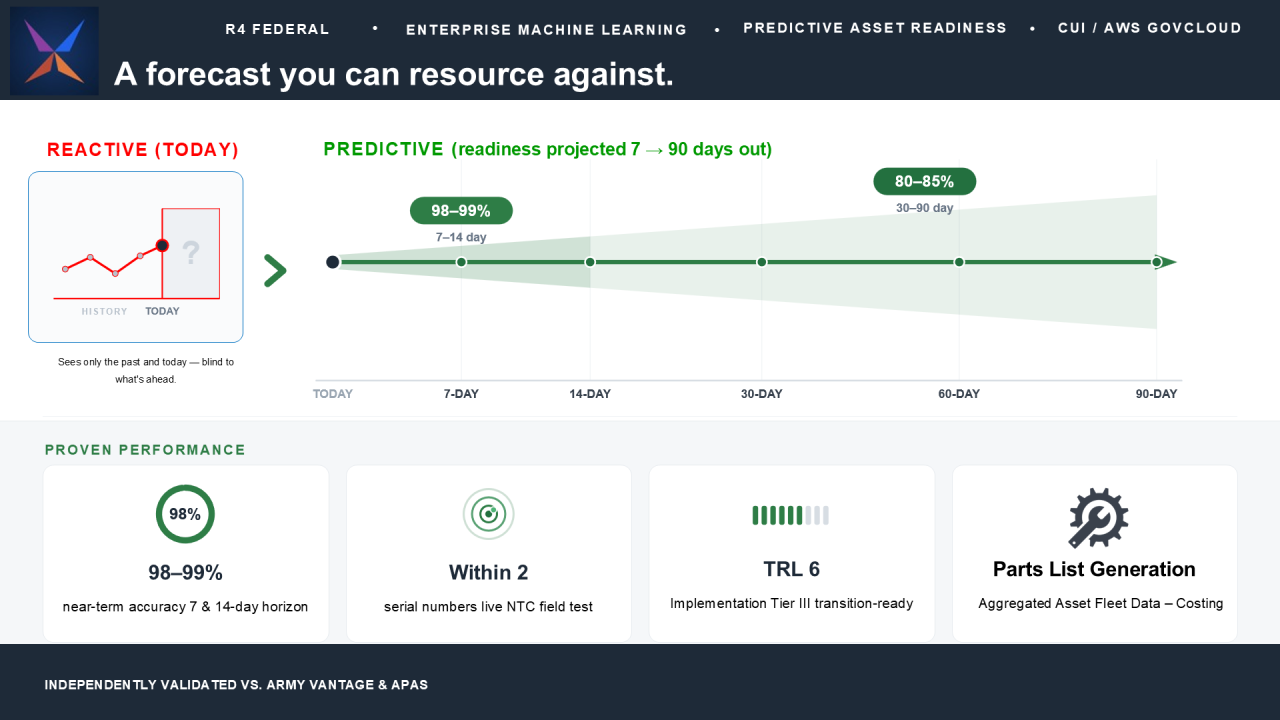Screen dimensions: 1280x720
Task: Click Aggregated Asset Fleet Data – Costing text
Action: pyautogui.click(x=1101, y=604)
